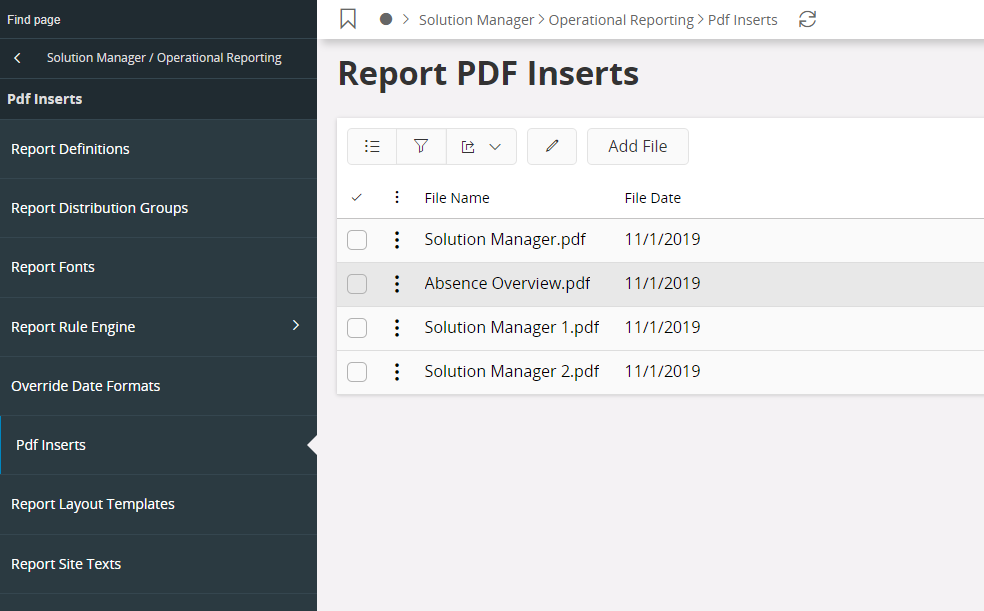This screenshot has height=611, width=984.
Task: Open row menu dots for Solution Manager.pdf
Action: pos(397,240)
